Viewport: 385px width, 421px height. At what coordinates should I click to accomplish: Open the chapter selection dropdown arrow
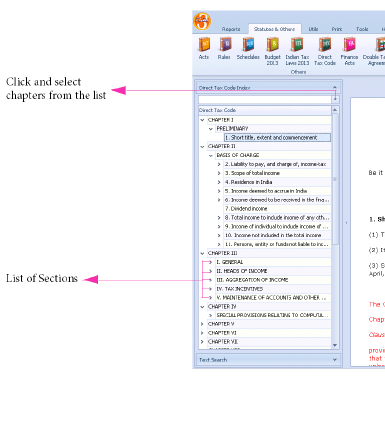coord(335,99)
